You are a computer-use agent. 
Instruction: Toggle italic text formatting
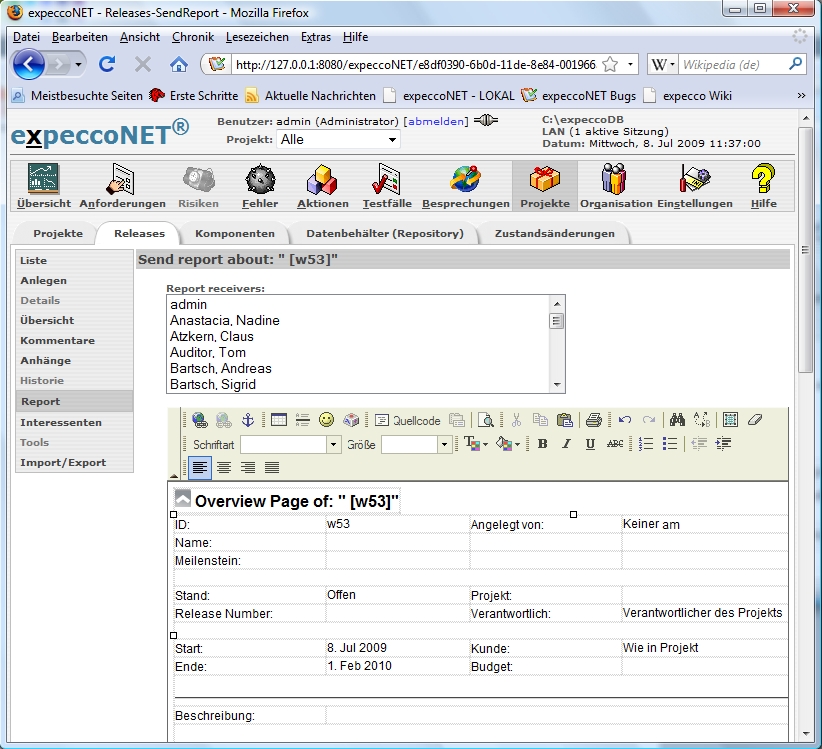point(566,444)
